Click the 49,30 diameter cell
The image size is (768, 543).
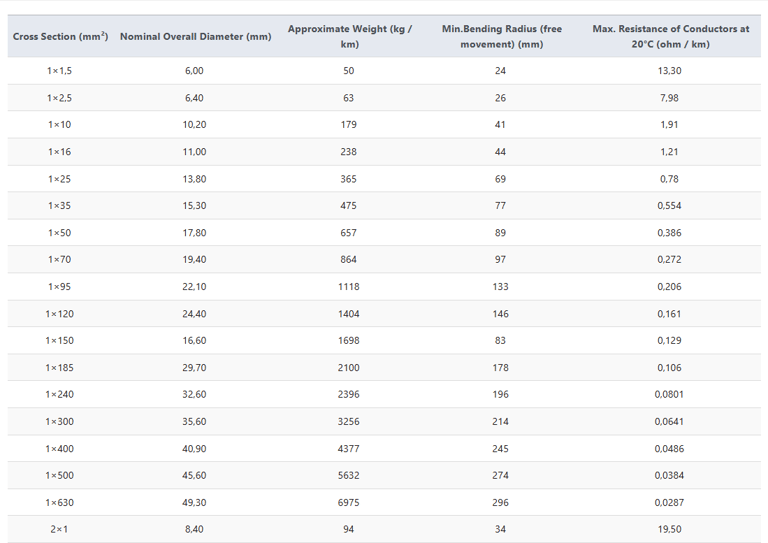pos(194,502)
